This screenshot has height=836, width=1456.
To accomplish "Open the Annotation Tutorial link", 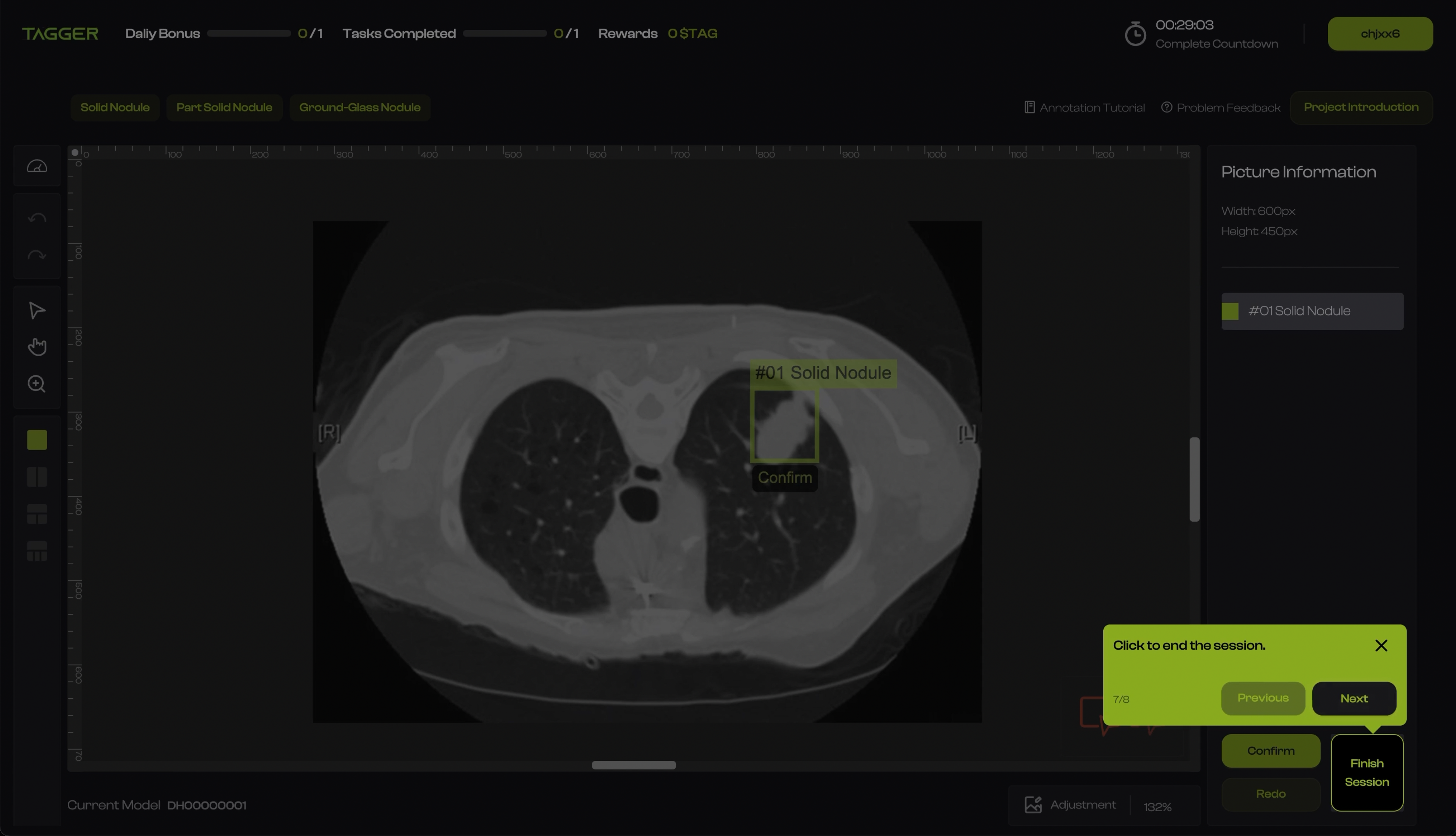I will click(x=1084, y=108).
